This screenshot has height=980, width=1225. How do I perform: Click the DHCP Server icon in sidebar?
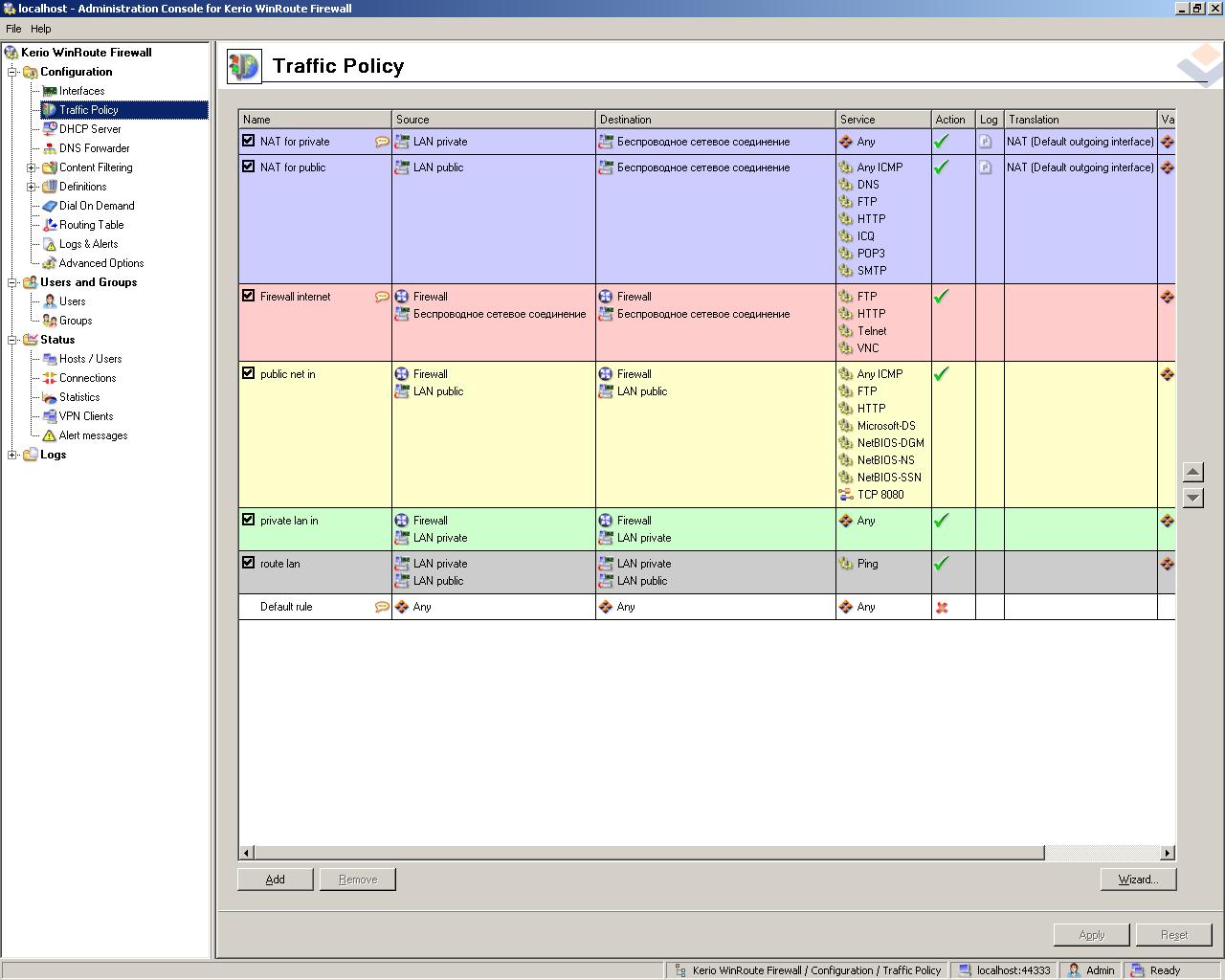(50, 129)
